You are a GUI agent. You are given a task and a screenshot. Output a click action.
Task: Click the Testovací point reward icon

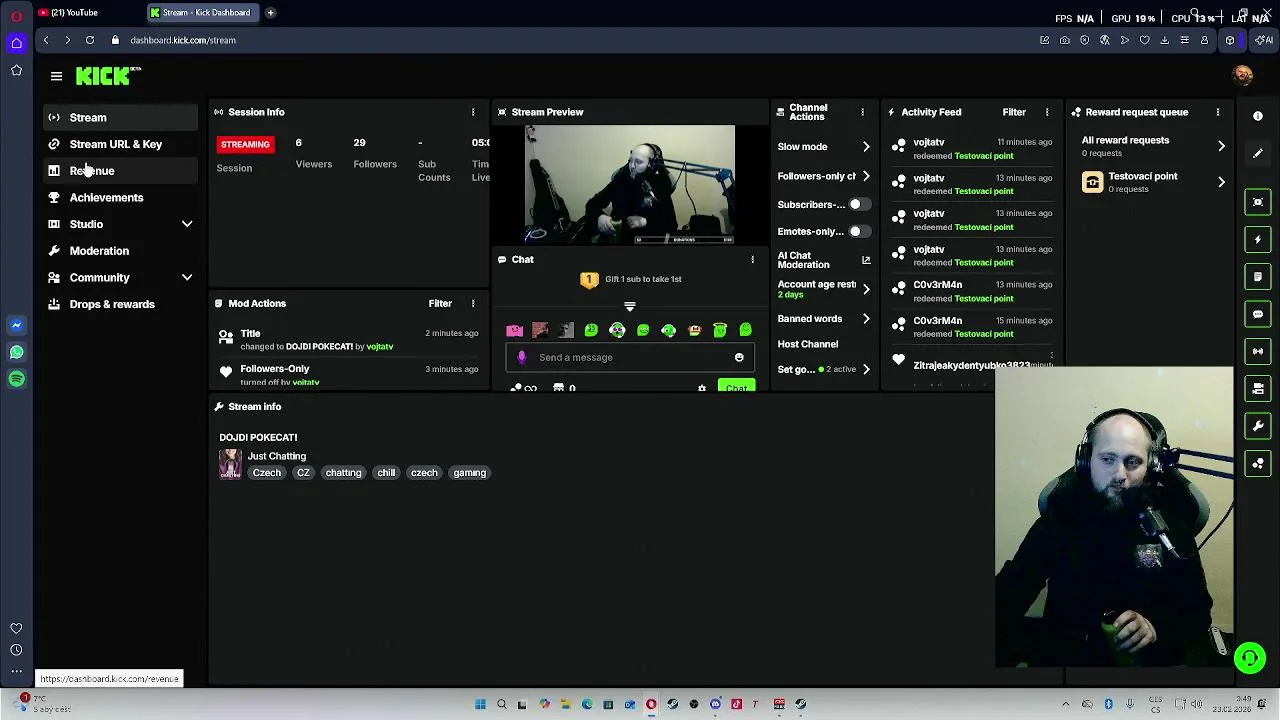tap(1092, 182)
